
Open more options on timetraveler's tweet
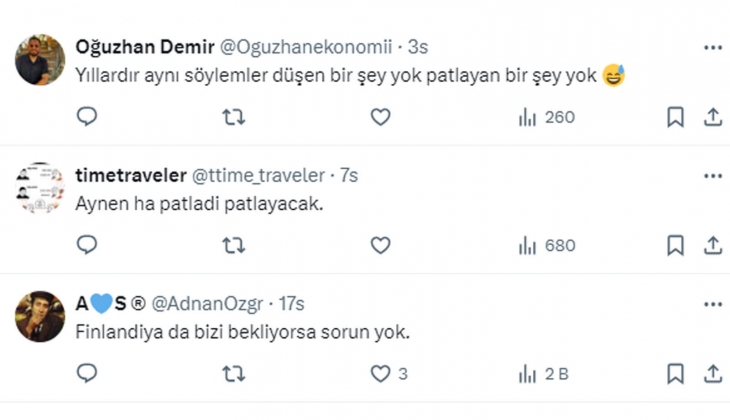coord(712,175)
